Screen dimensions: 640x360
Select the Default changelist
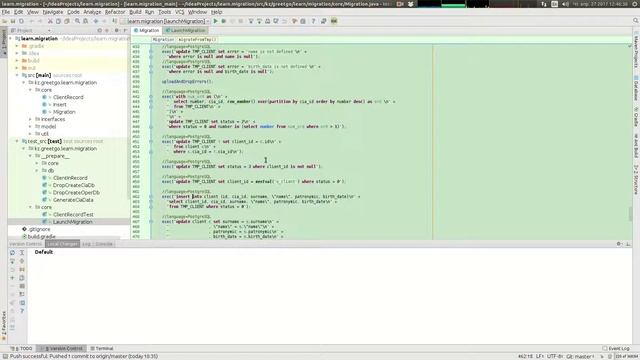point(44,252)
